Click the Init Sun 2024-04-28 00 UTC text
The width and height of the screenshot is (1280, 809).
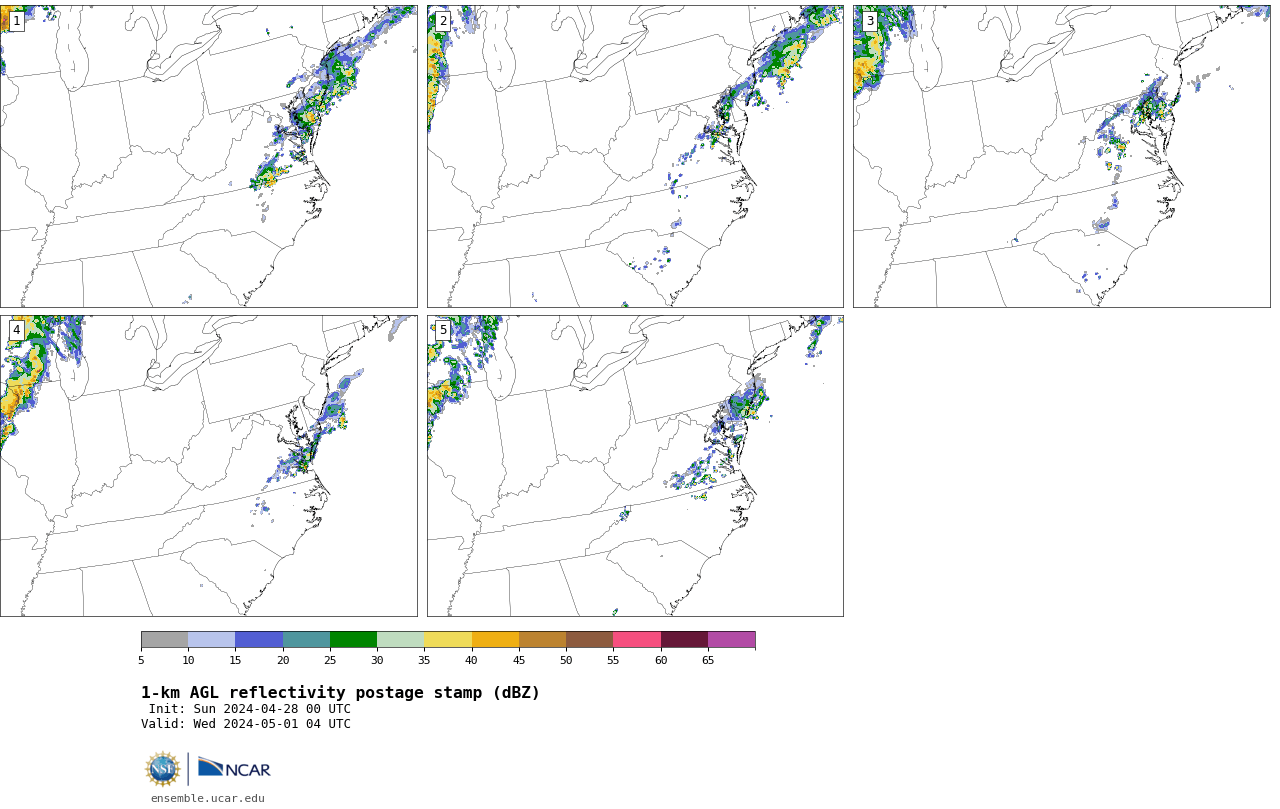tap(250, 709)
